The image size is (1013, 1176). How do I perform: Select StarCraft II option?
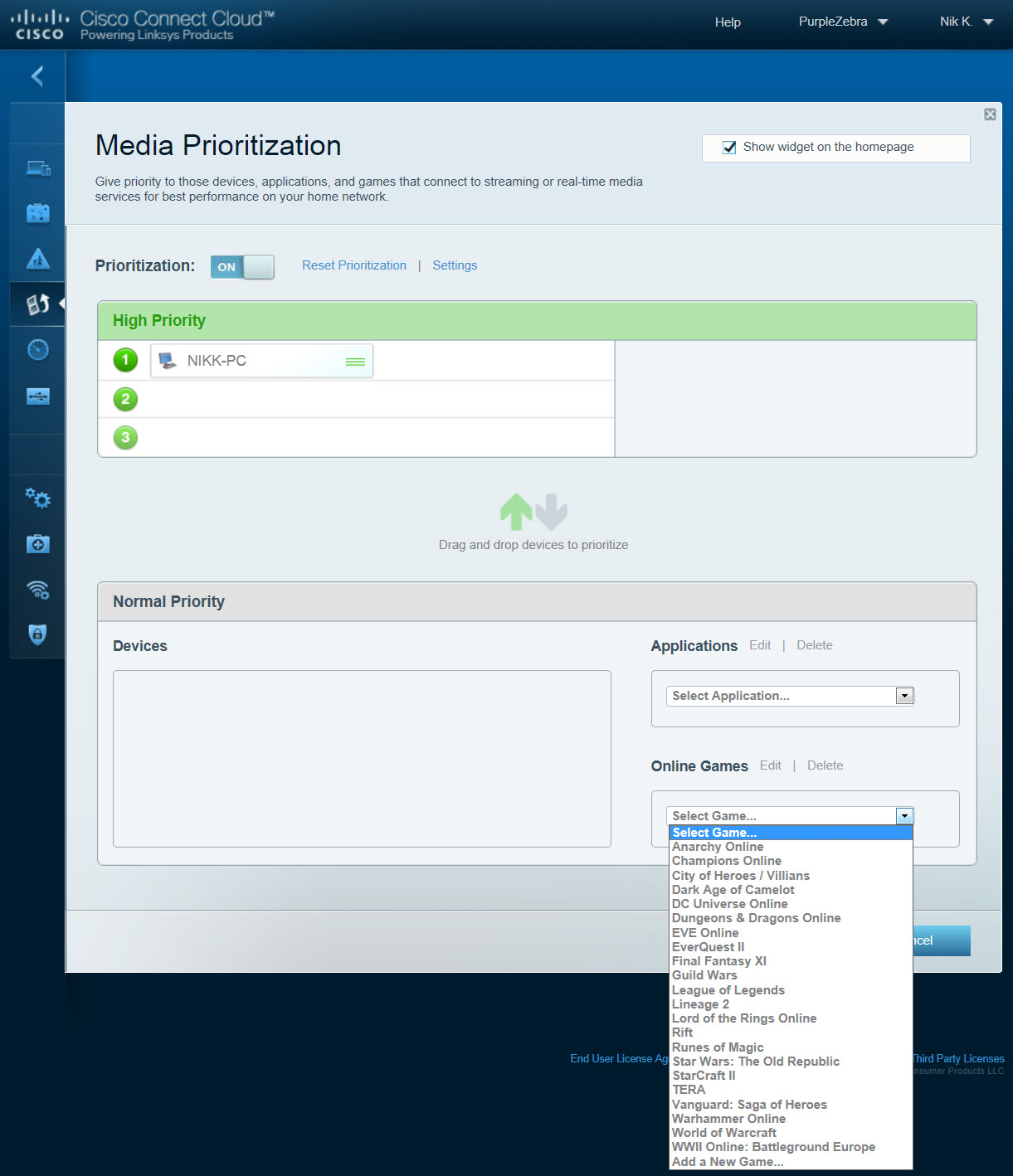(x=791, y=1076)
